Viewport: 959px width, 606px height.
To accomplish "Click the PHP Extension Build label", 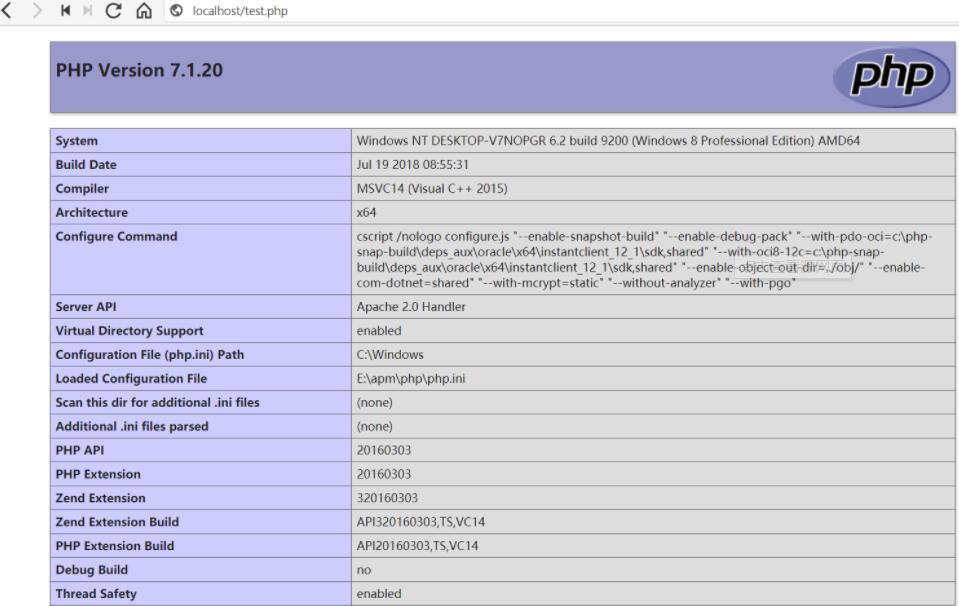I will click(114, 545).
